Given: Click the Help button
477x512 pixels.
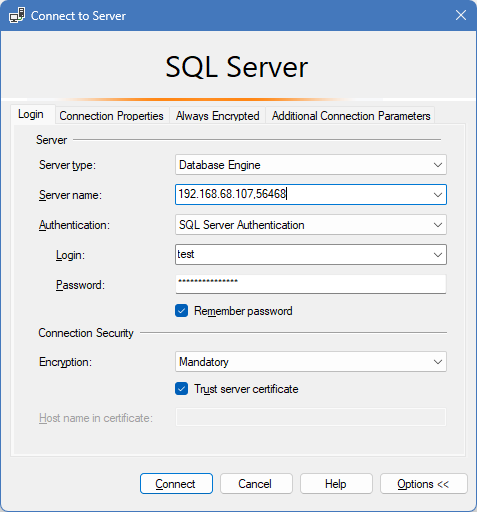Looking at the screenshot, I should [336, 483].
